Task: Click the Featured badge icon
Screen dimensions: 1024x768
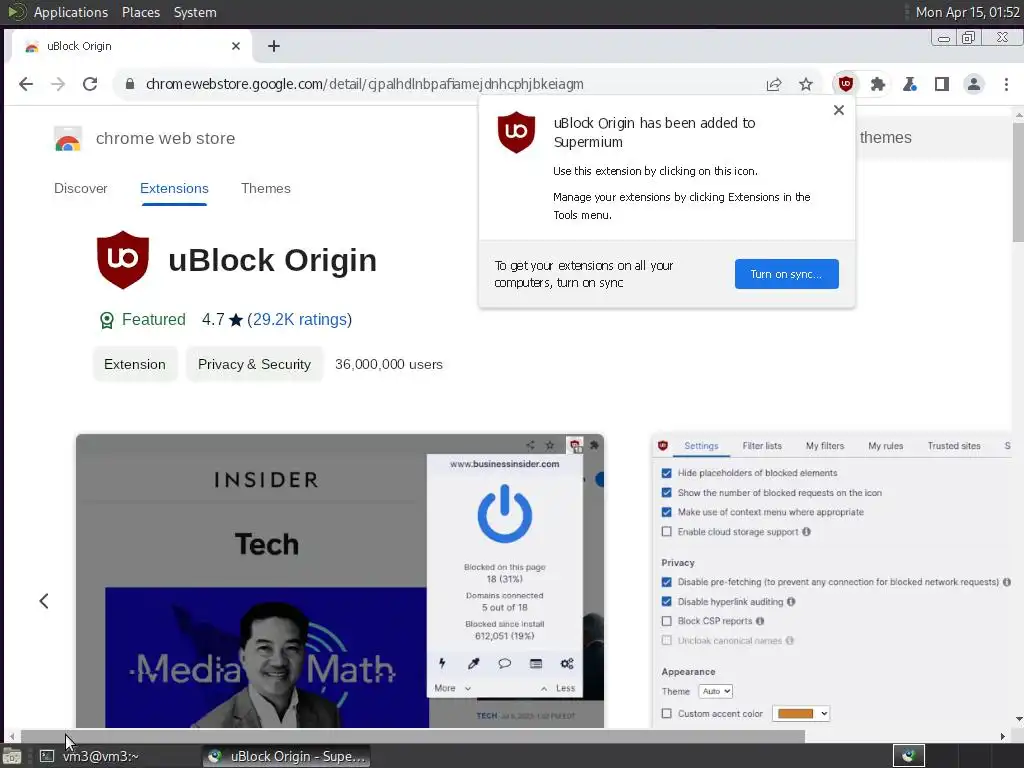Action: coord(106,320)
